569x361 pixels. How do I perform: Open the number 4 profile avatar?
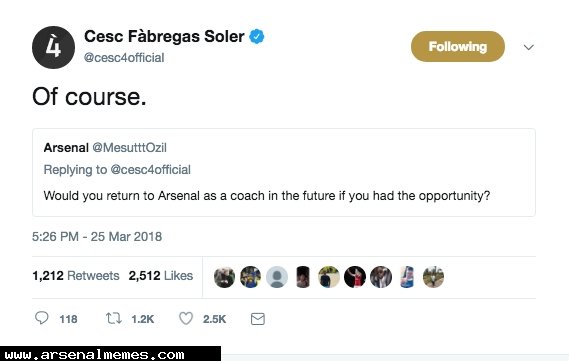point(53,47)
